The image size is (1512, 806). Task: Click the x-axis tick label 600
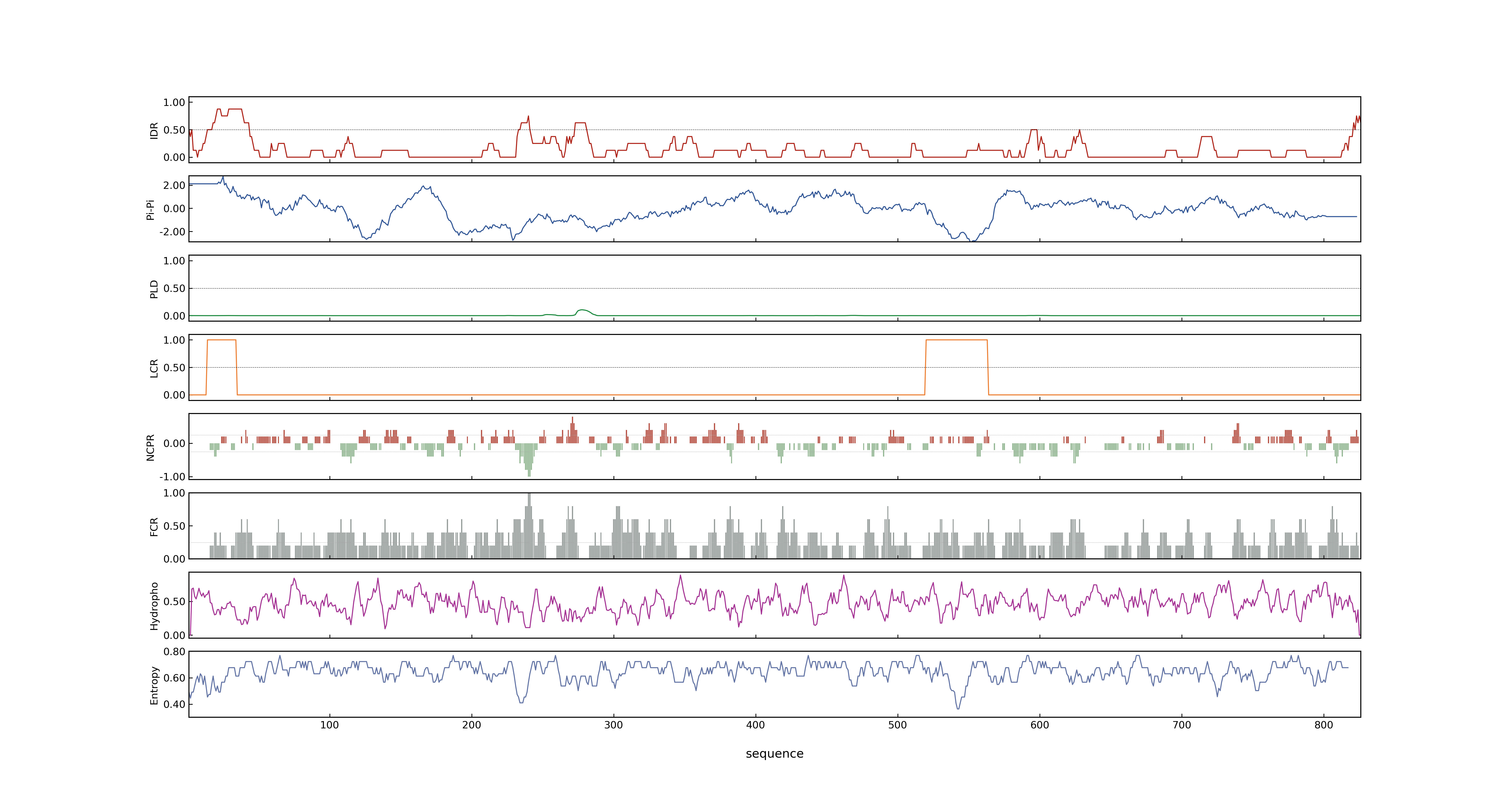(x=1040, y=725)
